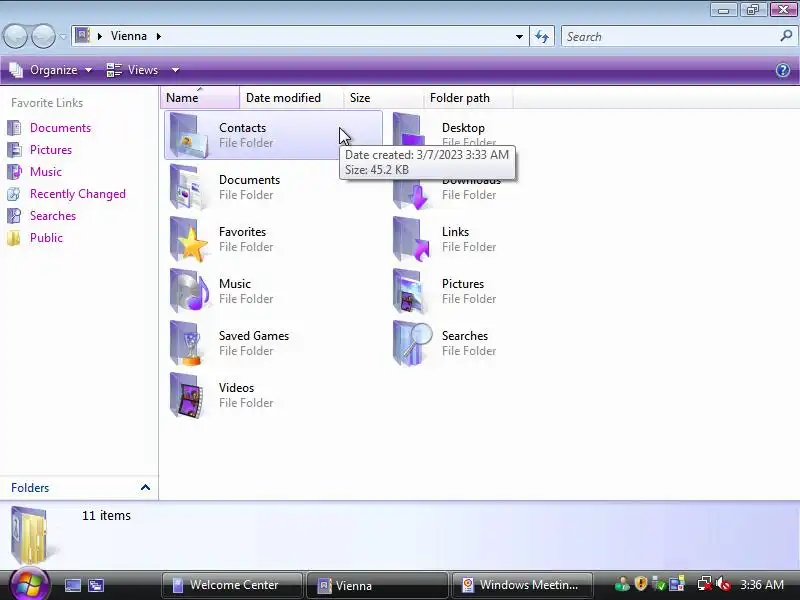Select the Saved Games folder name text
The width and height of the screenshot is (800, 600).
(x=254, y=336)
